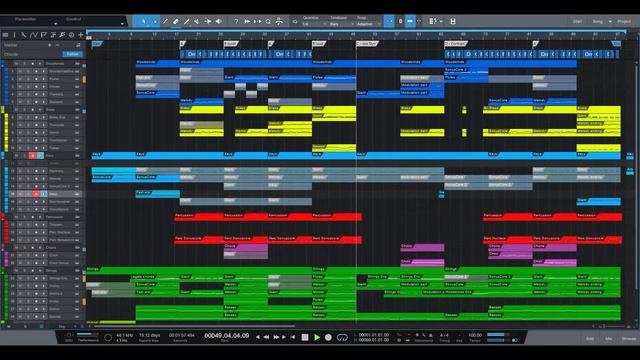Click the rewind button in transport
Image resolution: width=640 pixels, height=360 pixels.
point(267,337)
